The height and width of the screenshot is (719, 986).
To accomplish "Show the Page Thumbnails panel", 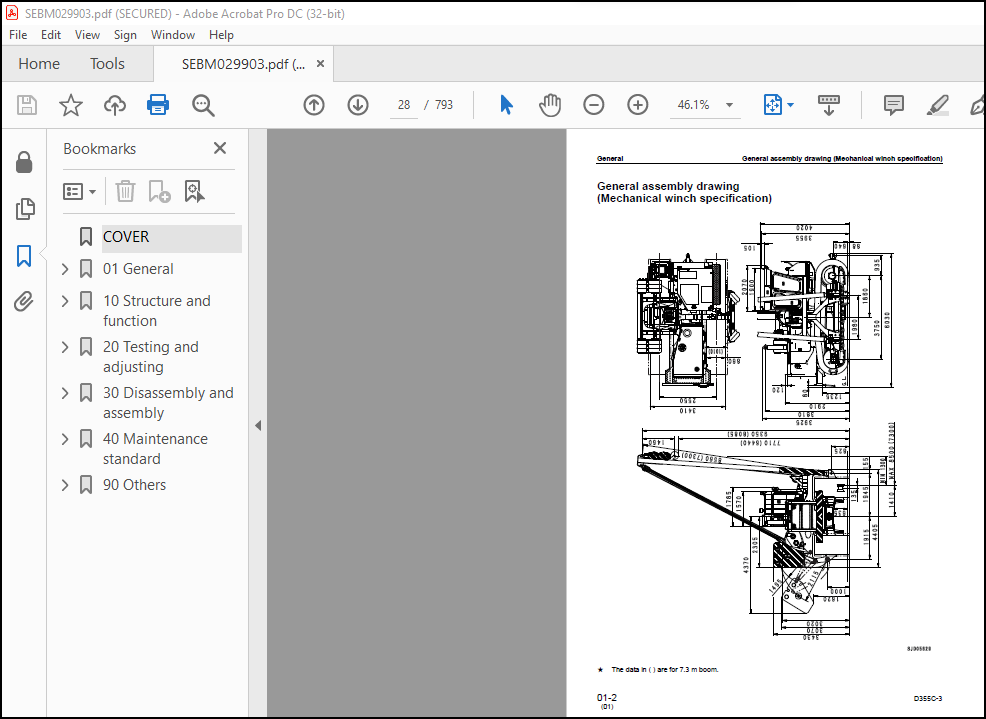I will click(x=25, y=209).
